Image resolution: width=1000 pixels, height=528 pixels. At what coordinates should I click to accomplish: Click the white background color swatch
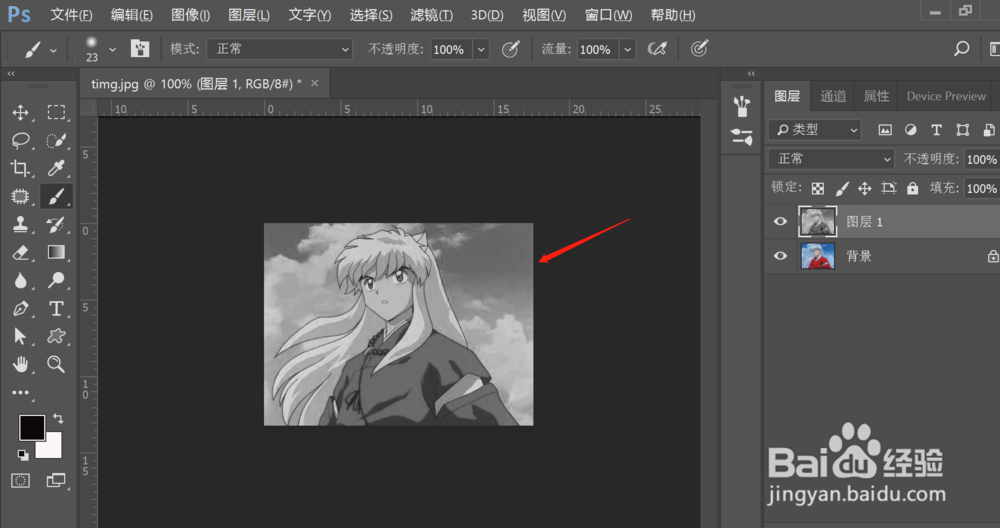(52, 448)
